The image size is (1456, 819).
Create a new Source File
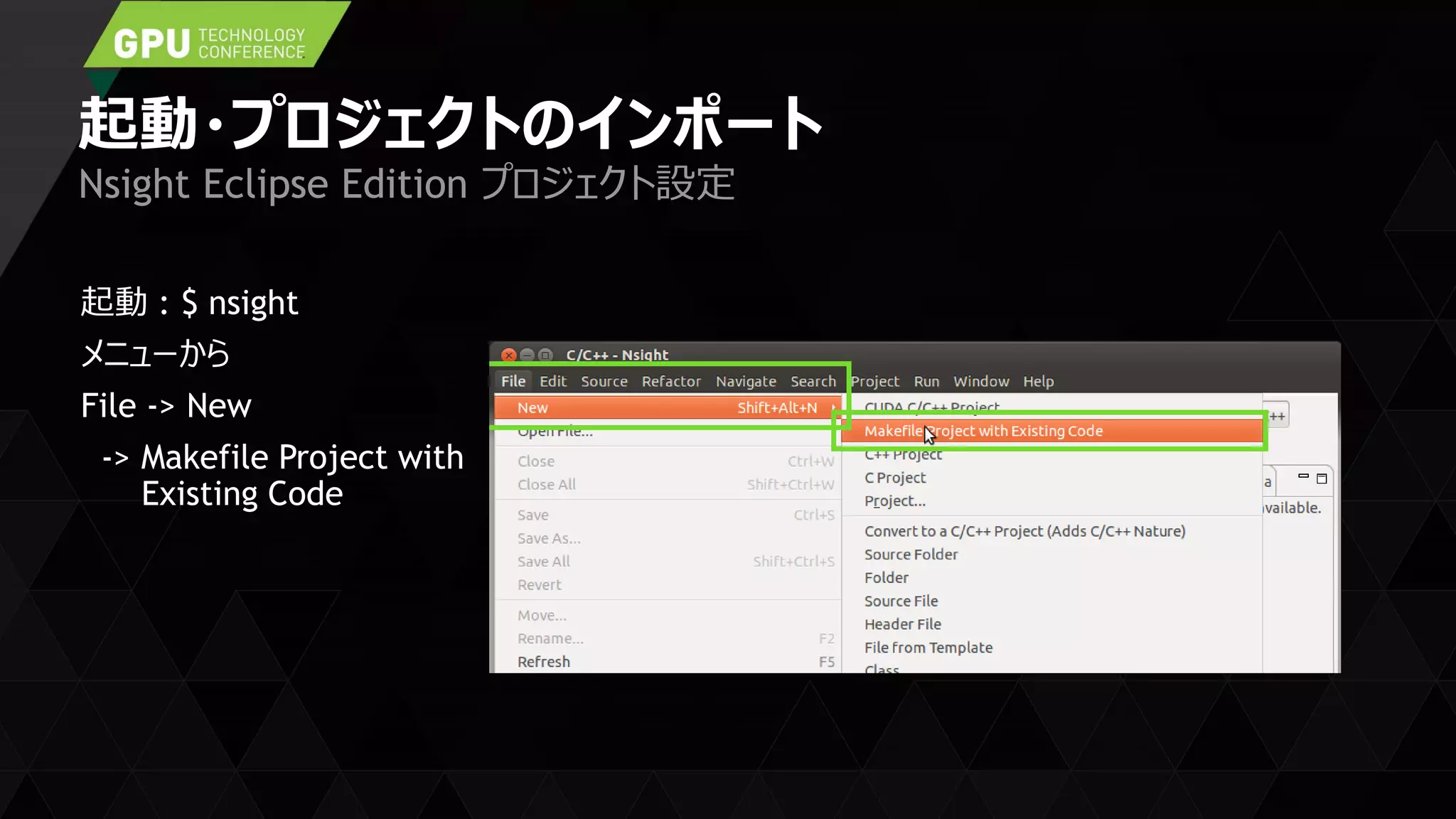pyautogui.click(x=901, y=601)
